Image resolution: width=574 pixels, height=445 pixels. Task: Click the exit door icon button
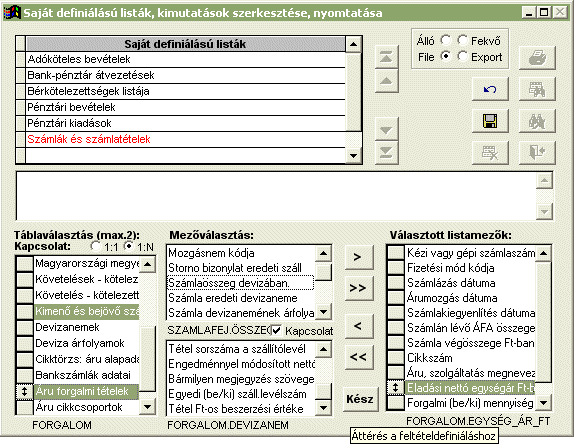pos(537,152)
